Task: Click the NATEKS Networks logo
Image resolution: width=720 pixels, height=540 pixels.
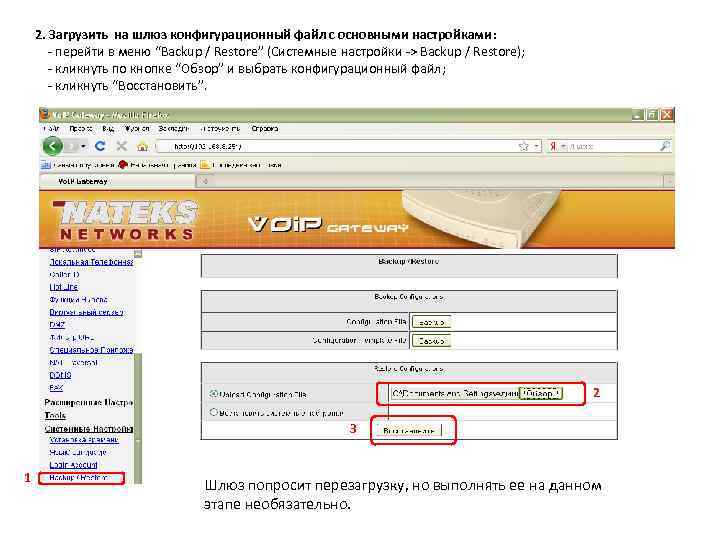Action: pyautogui.click(x=126, y=220)
